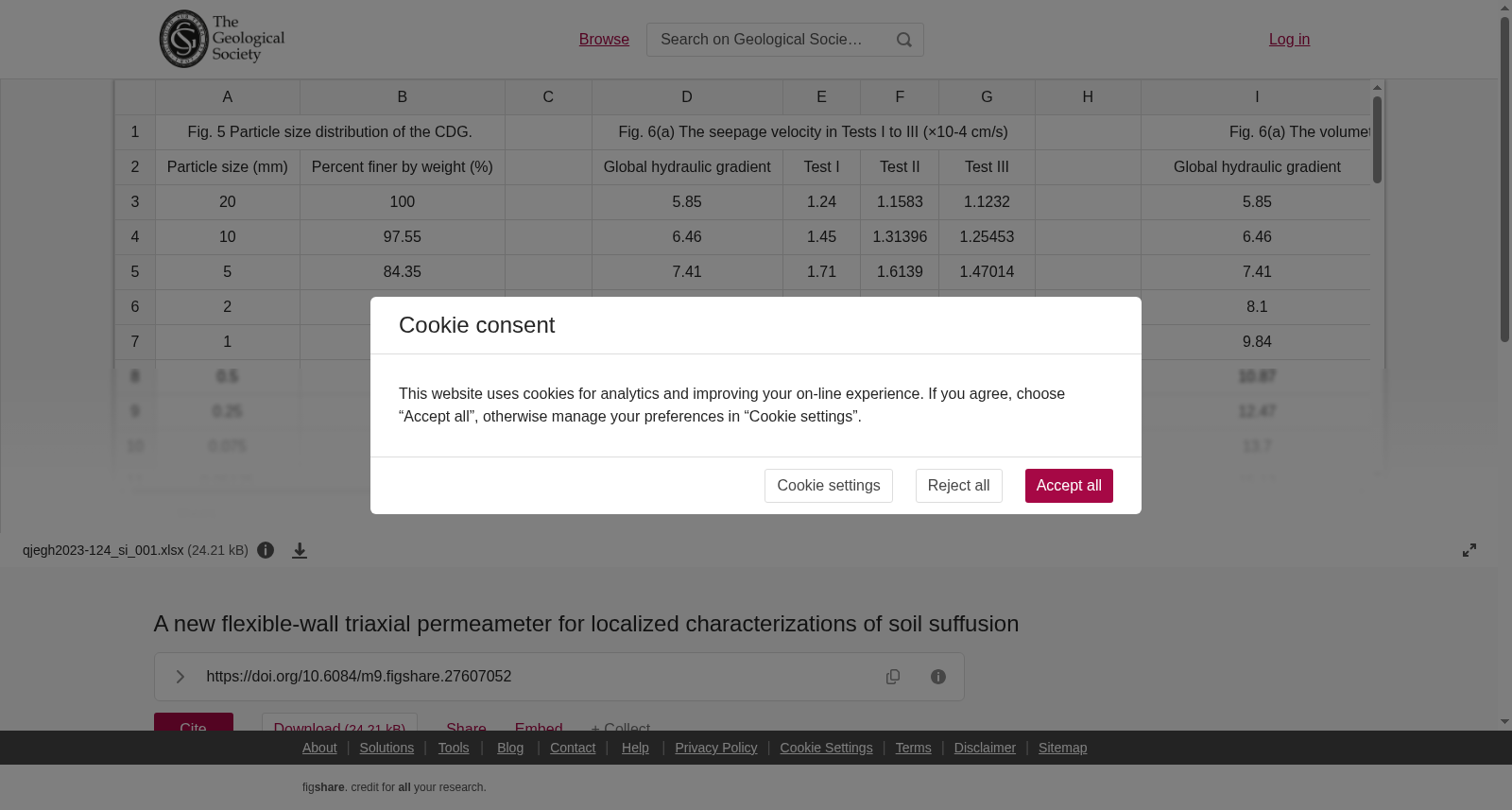Image resolution: width=1512 pixels, height=810 pixels.
Task: Open the Help footer link
Action: [635, 748]
